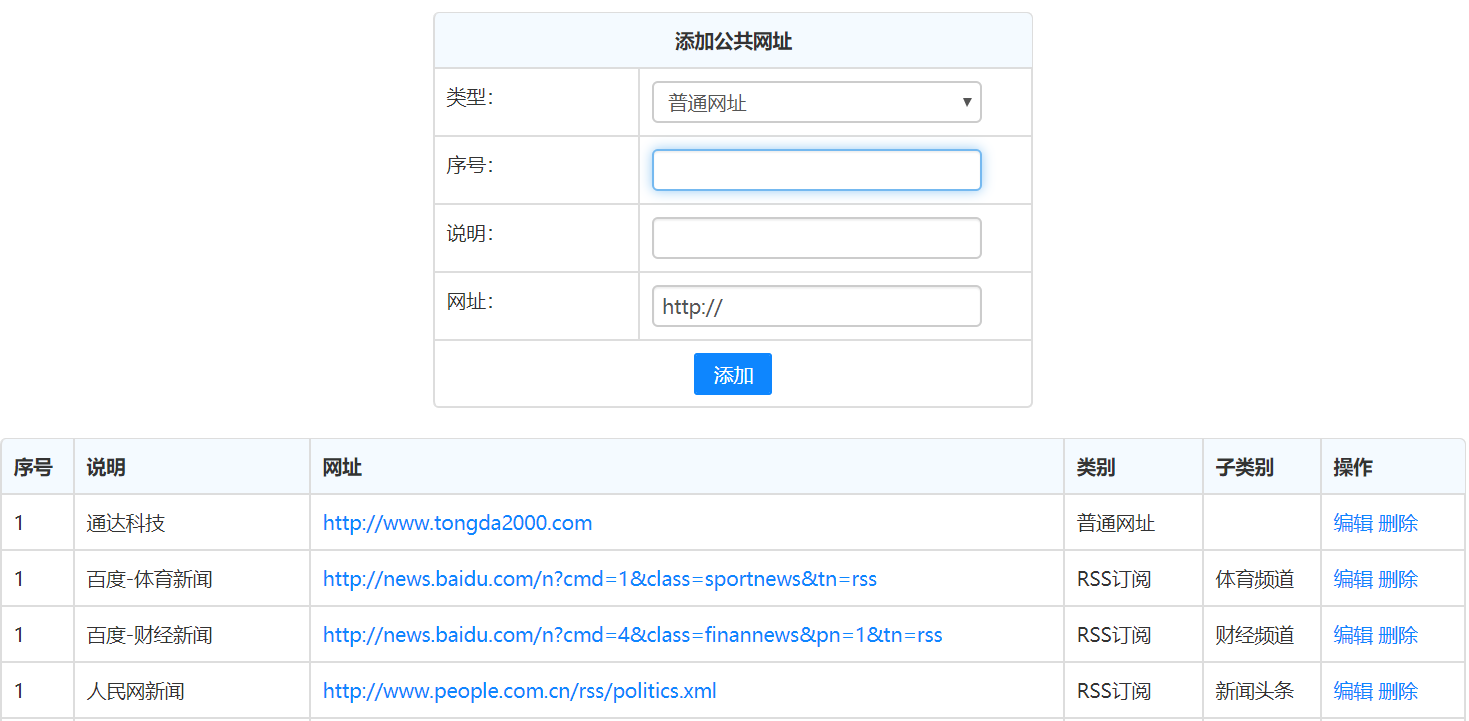Viewport: 1469px width, 721px height.
Task: Open the tongda2000.com link
Action: [x=457, y=523]
